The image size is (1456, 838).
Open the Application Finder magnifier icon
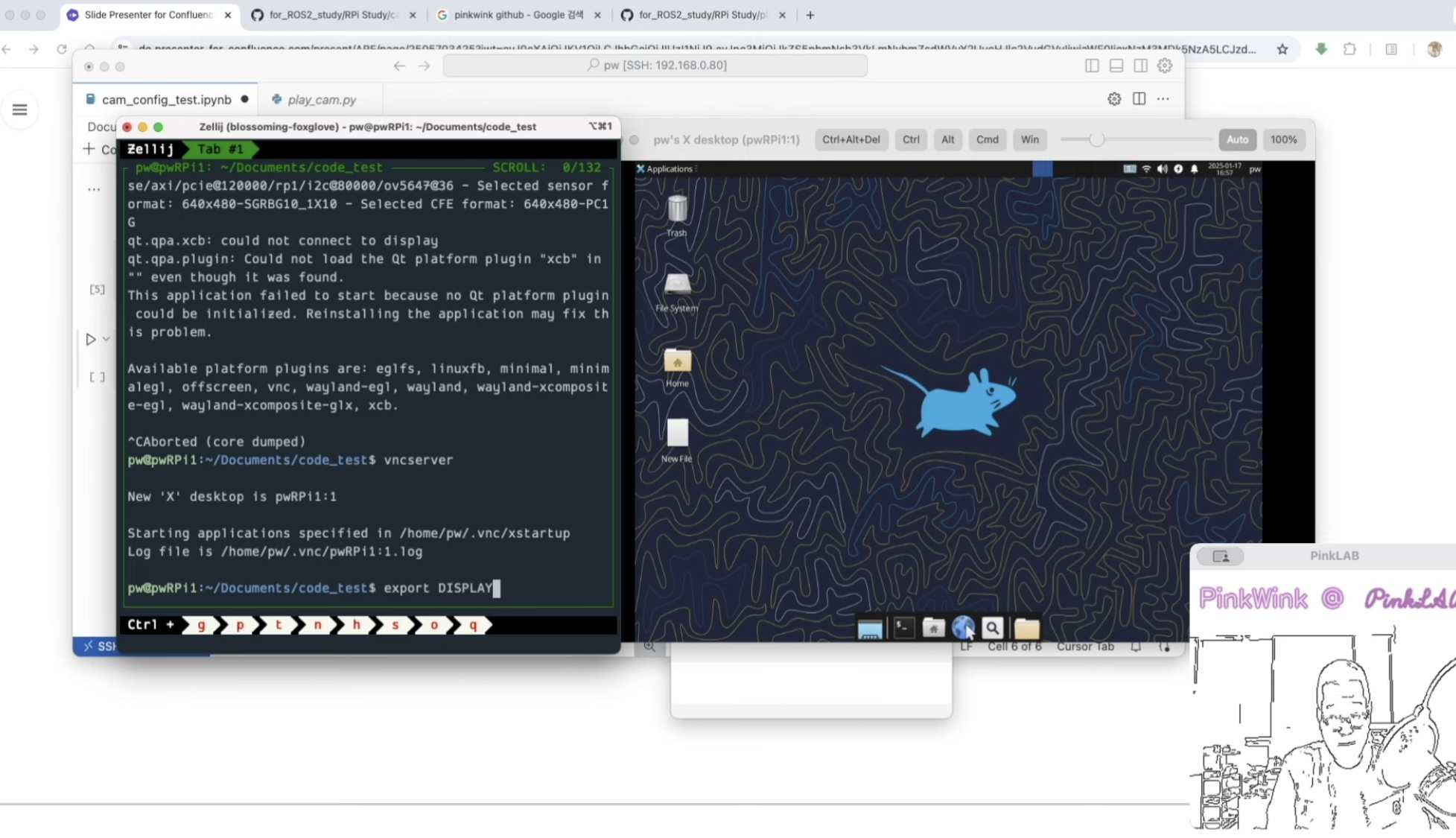click(992, 628)
